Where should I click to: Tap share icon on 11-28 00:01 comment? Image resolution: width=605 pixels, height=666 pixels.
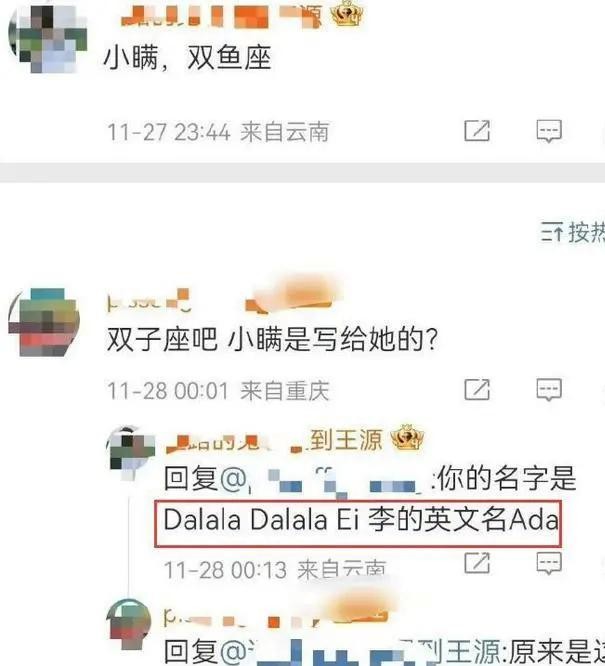[477, 389]
